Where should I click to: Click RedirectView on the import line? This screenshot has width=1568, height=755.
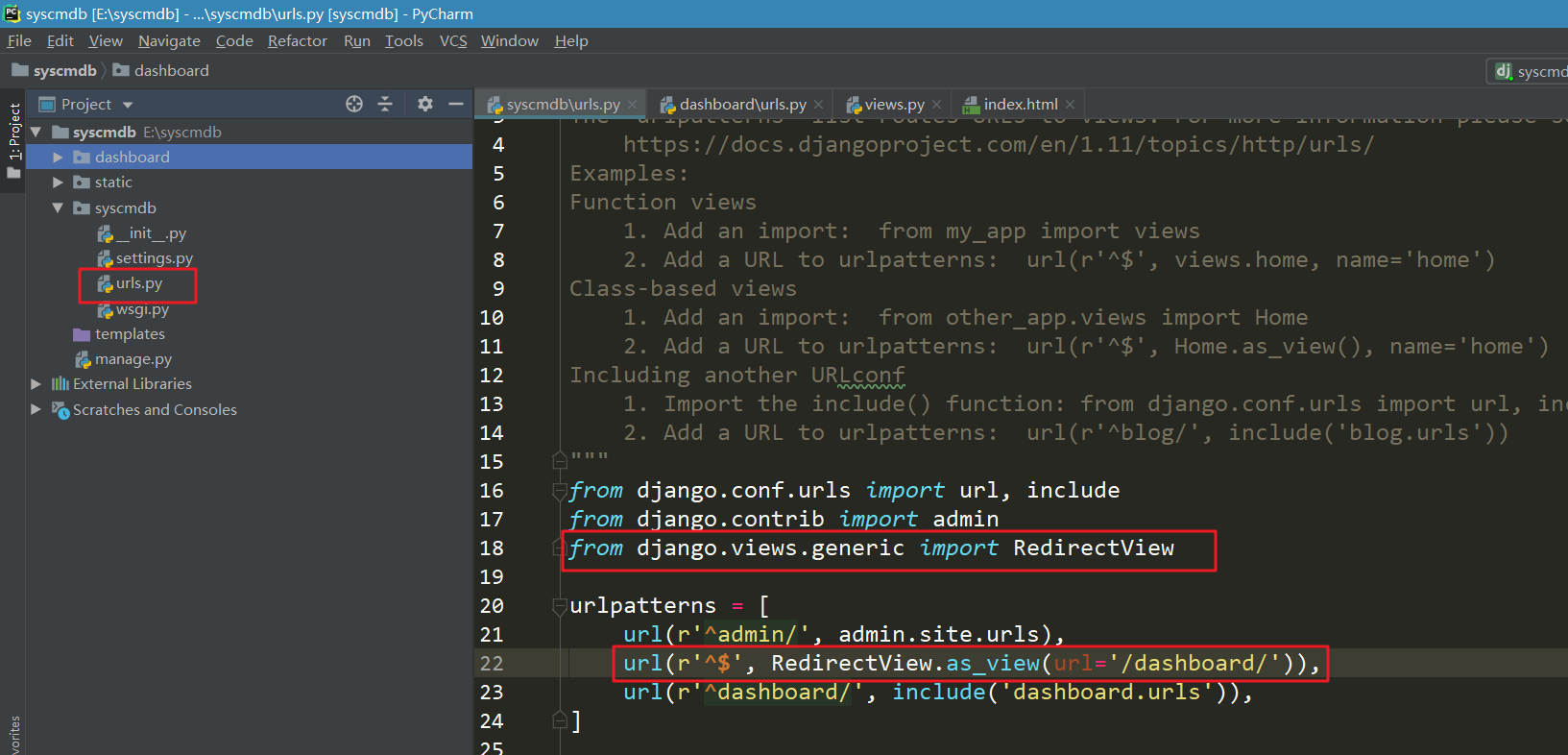click(x=1094, y=548)
